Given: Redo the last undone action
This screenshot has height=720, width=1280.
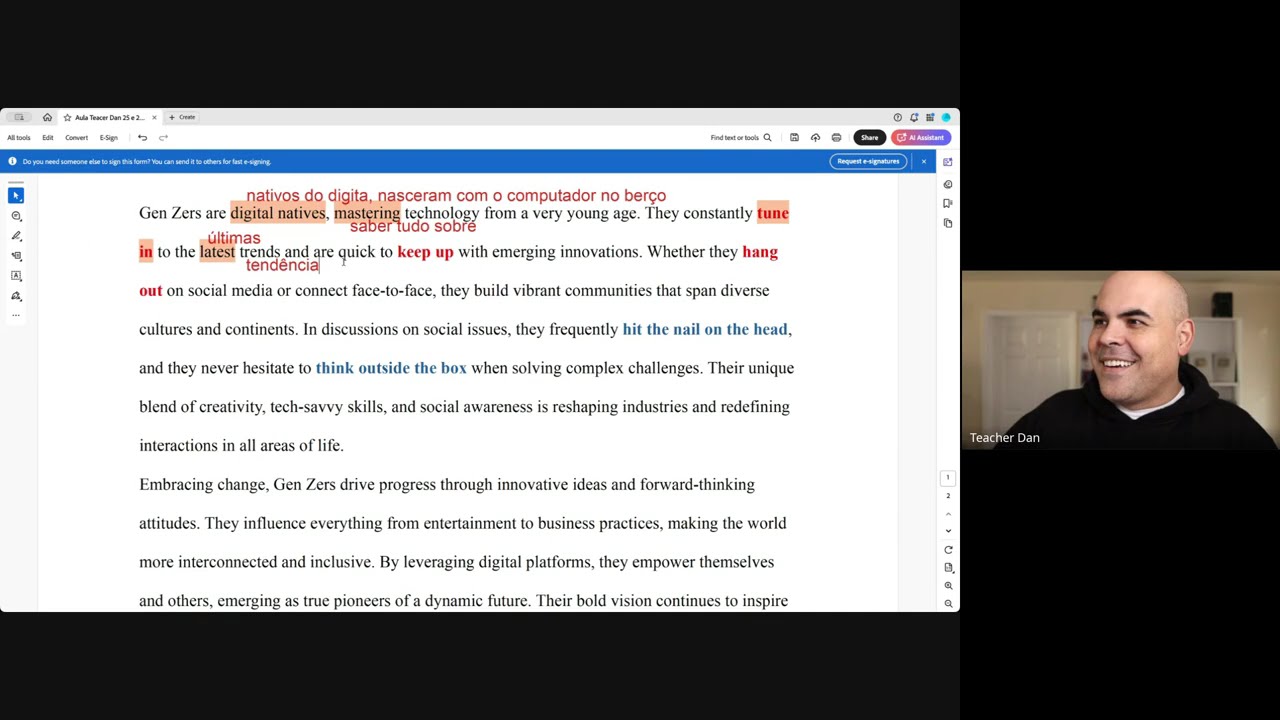Looking at the screenshot, I should click(163, 137).
